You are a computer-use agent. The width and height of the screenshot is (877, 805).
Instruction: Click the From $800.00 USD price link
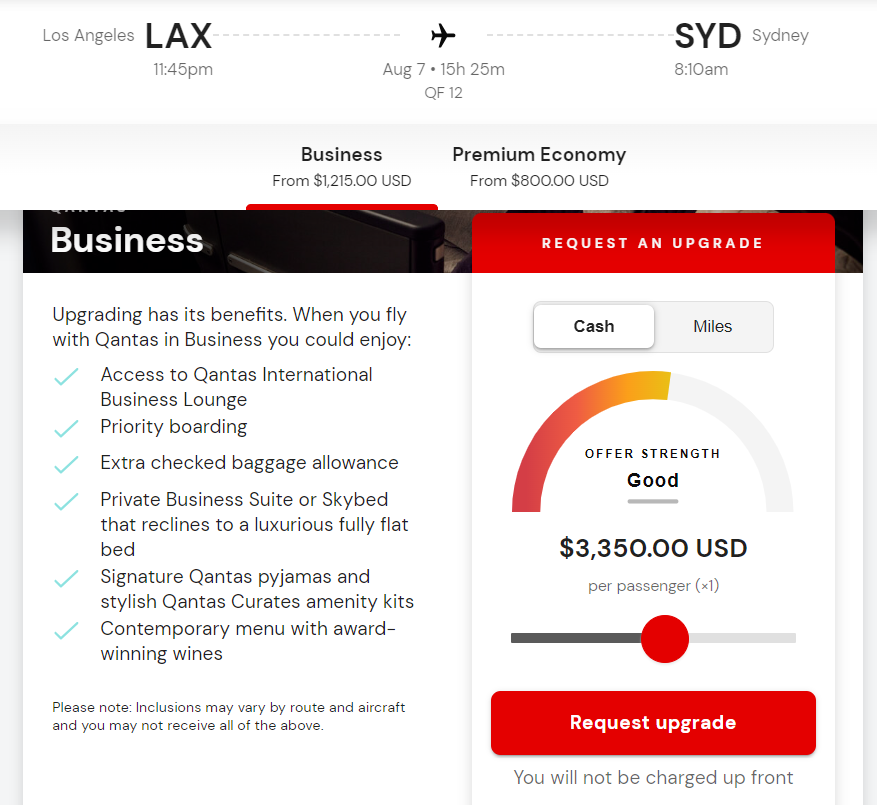[x=539, y=181]
